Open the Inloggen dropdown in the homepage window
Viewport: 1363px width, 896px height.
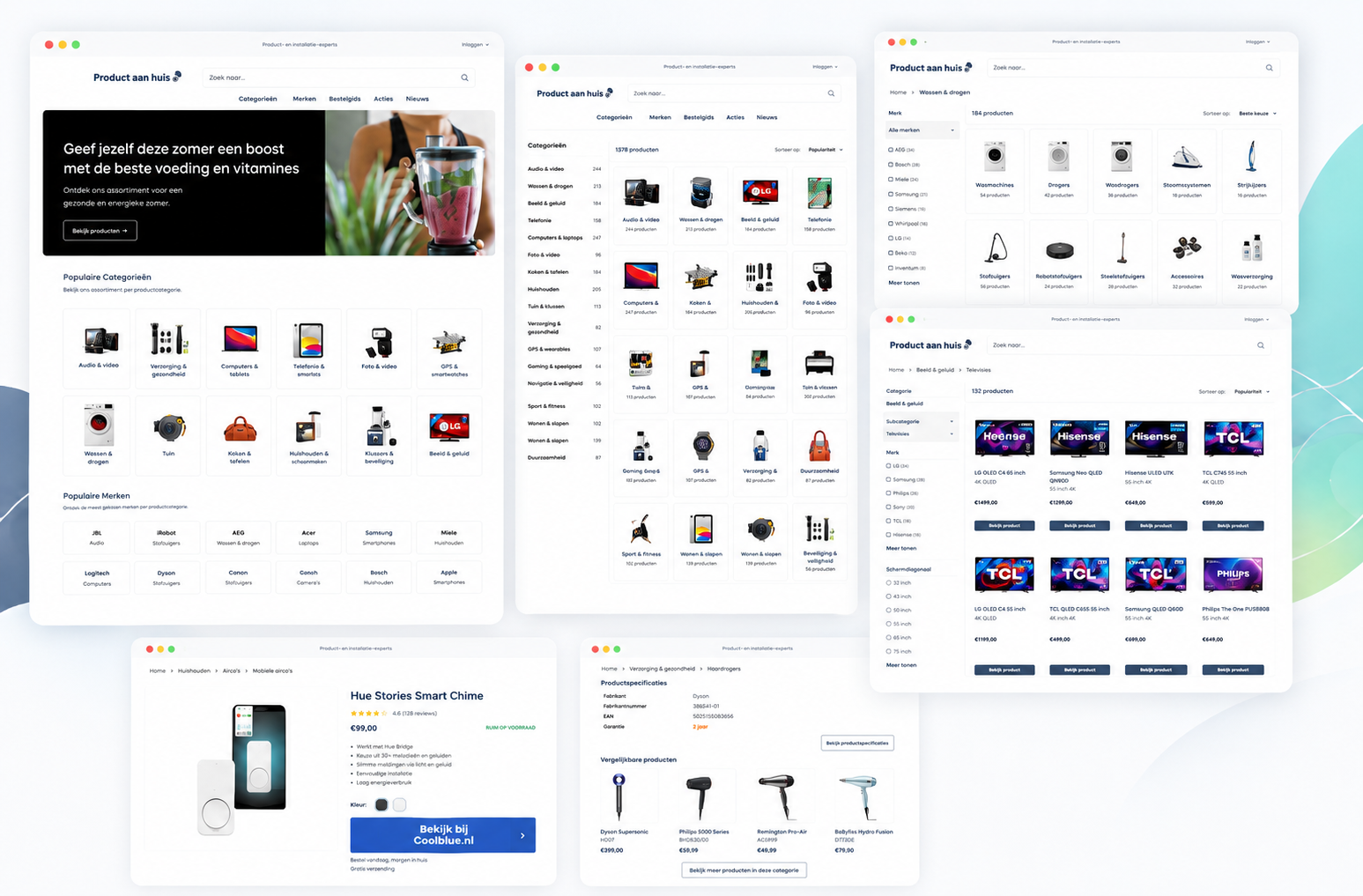[475, 45]
